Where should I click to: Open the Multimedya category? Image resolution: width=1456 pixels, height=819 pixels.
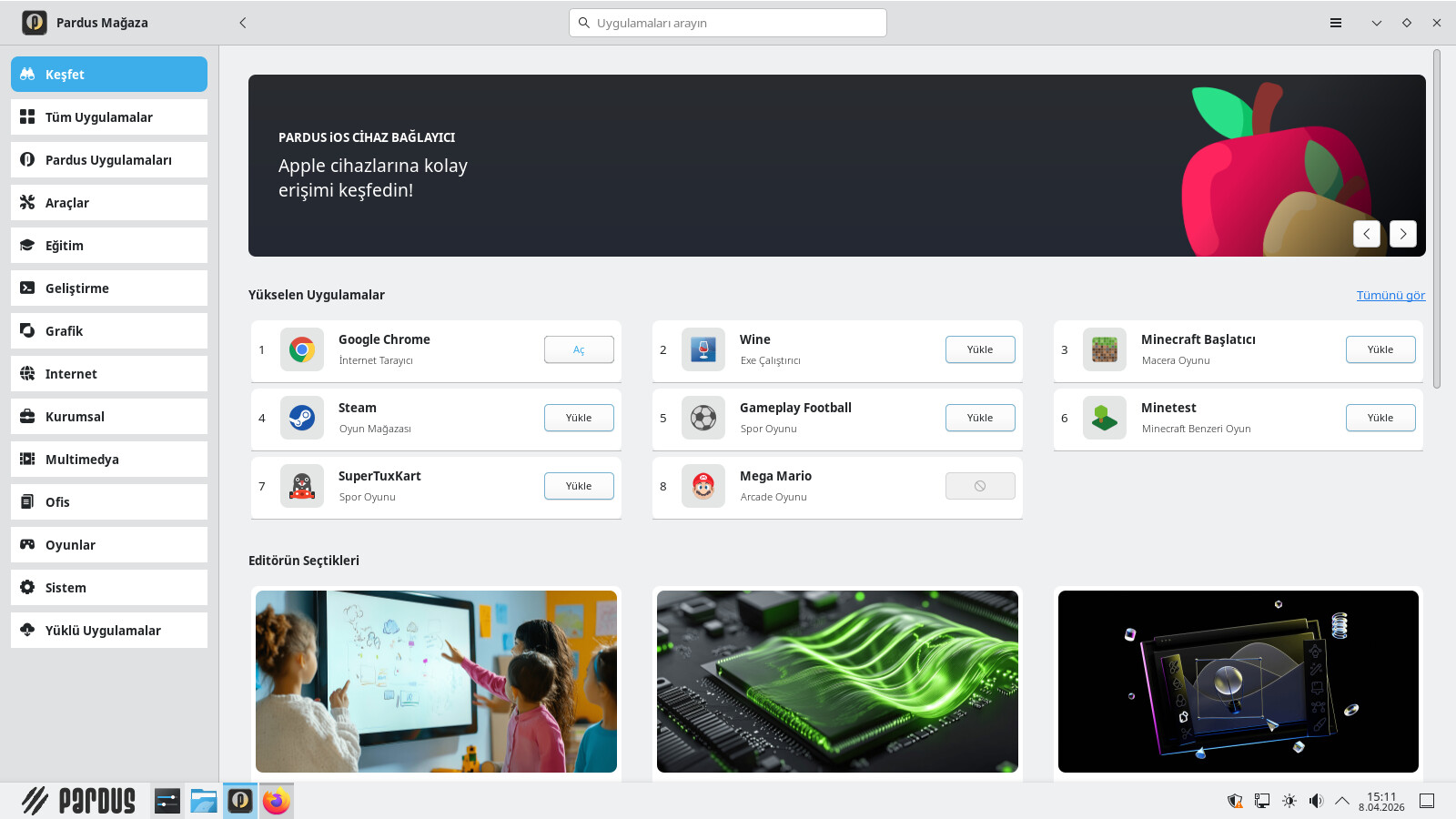pyautogui.click(x=109, y=460)
